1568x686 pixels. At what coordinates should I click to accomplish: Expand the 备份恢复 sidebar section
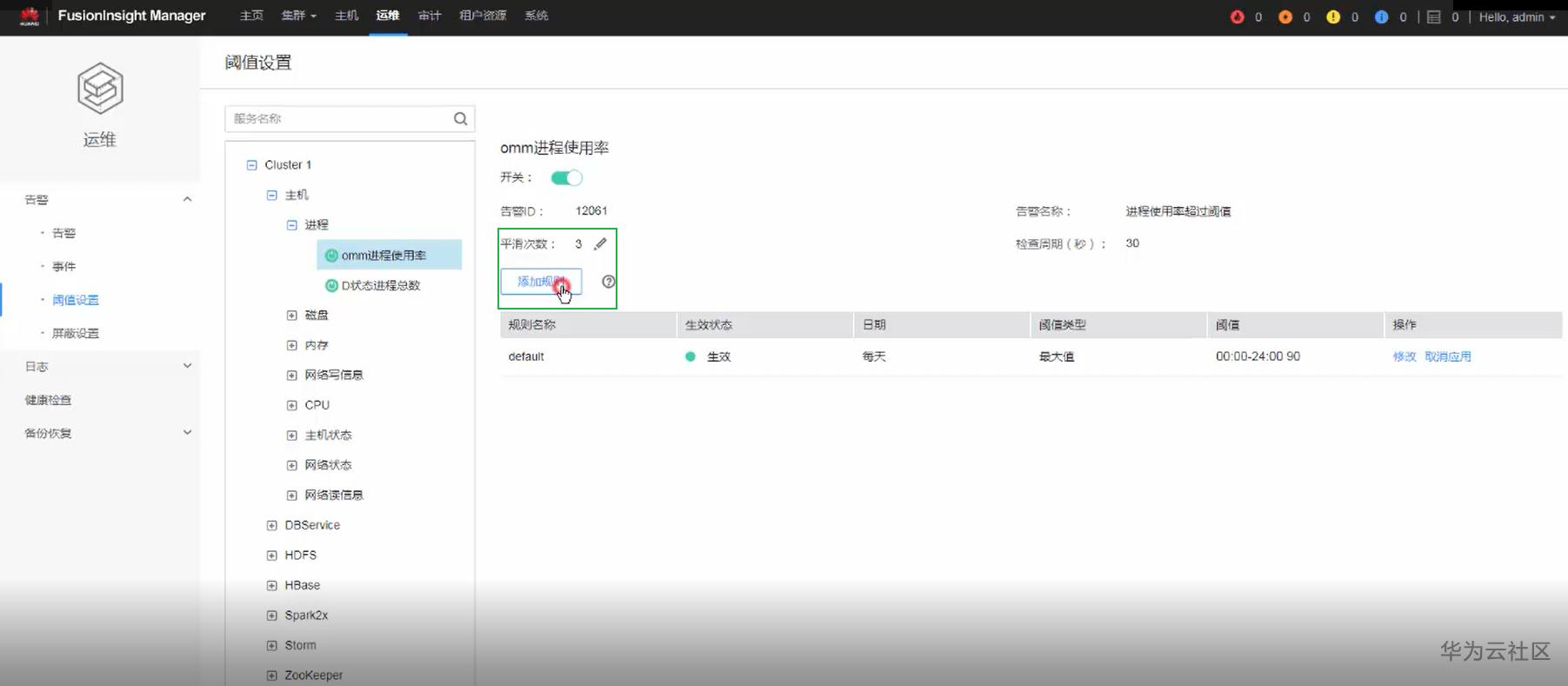pos(187,433)
